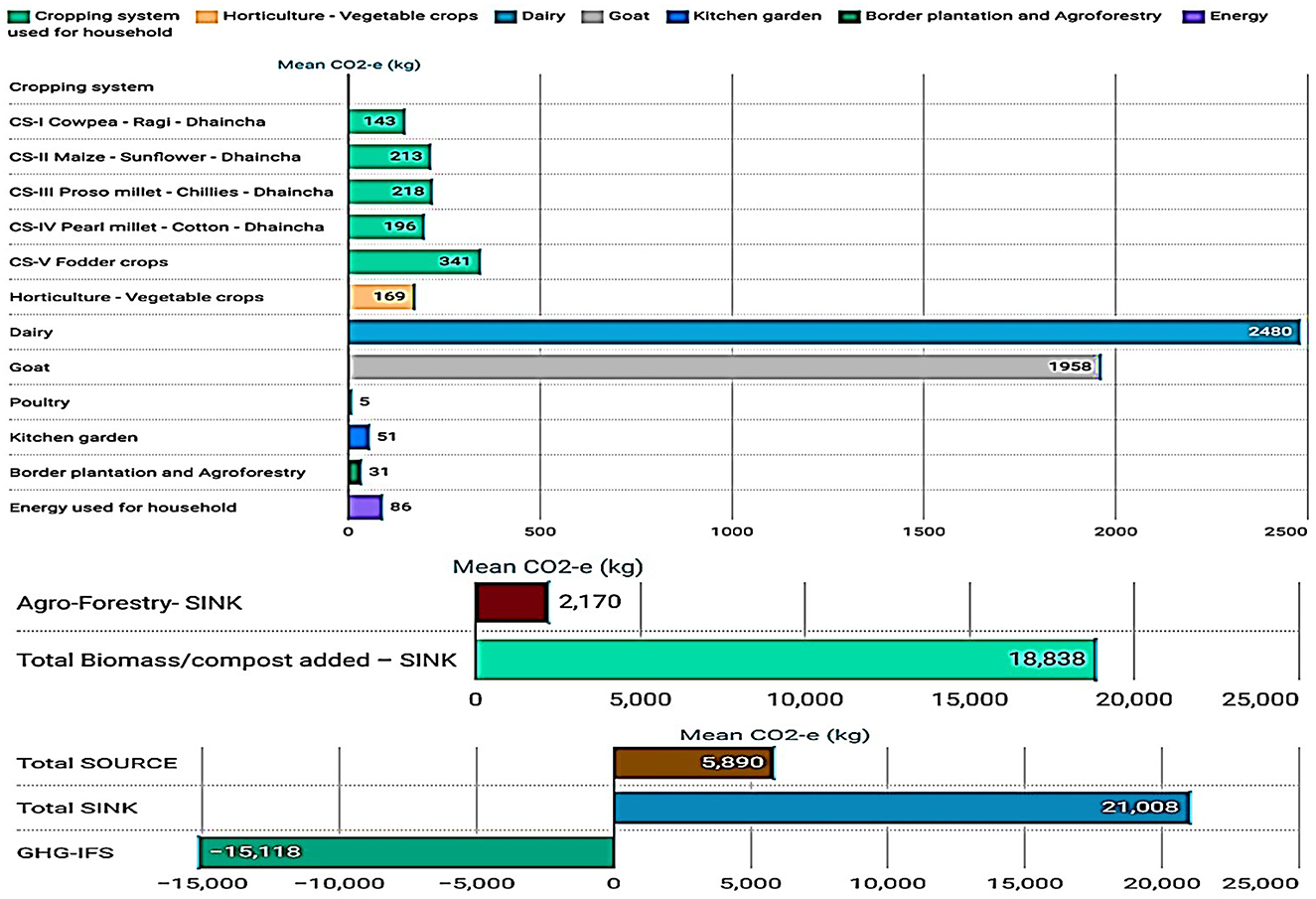Select the 'Agro-Forestry- SINK' label
The width and height of the screenshot is (1316, 899).
click(x=129, y=603)
